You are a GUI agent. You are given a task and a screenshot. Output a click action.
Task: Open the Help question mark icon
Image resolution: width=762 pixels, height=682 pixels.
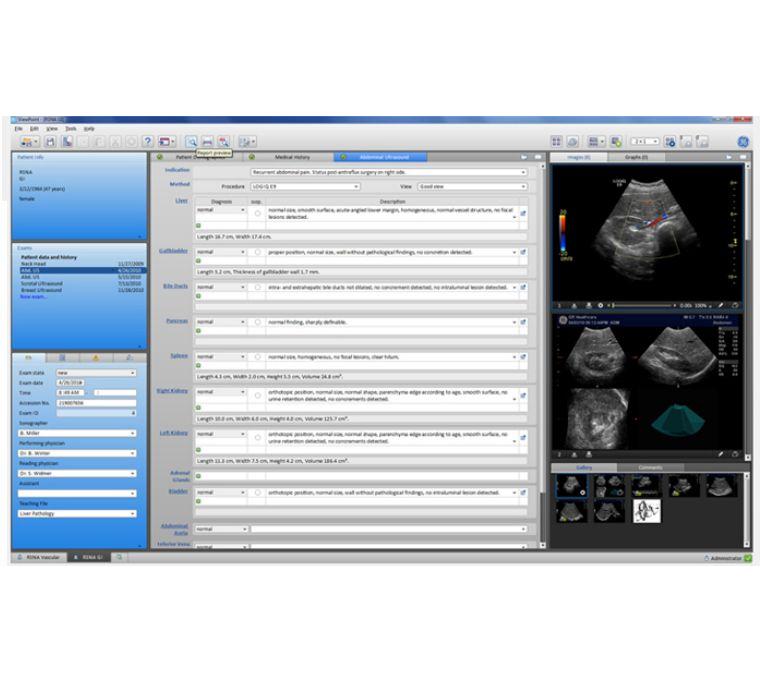coord(147,143)
